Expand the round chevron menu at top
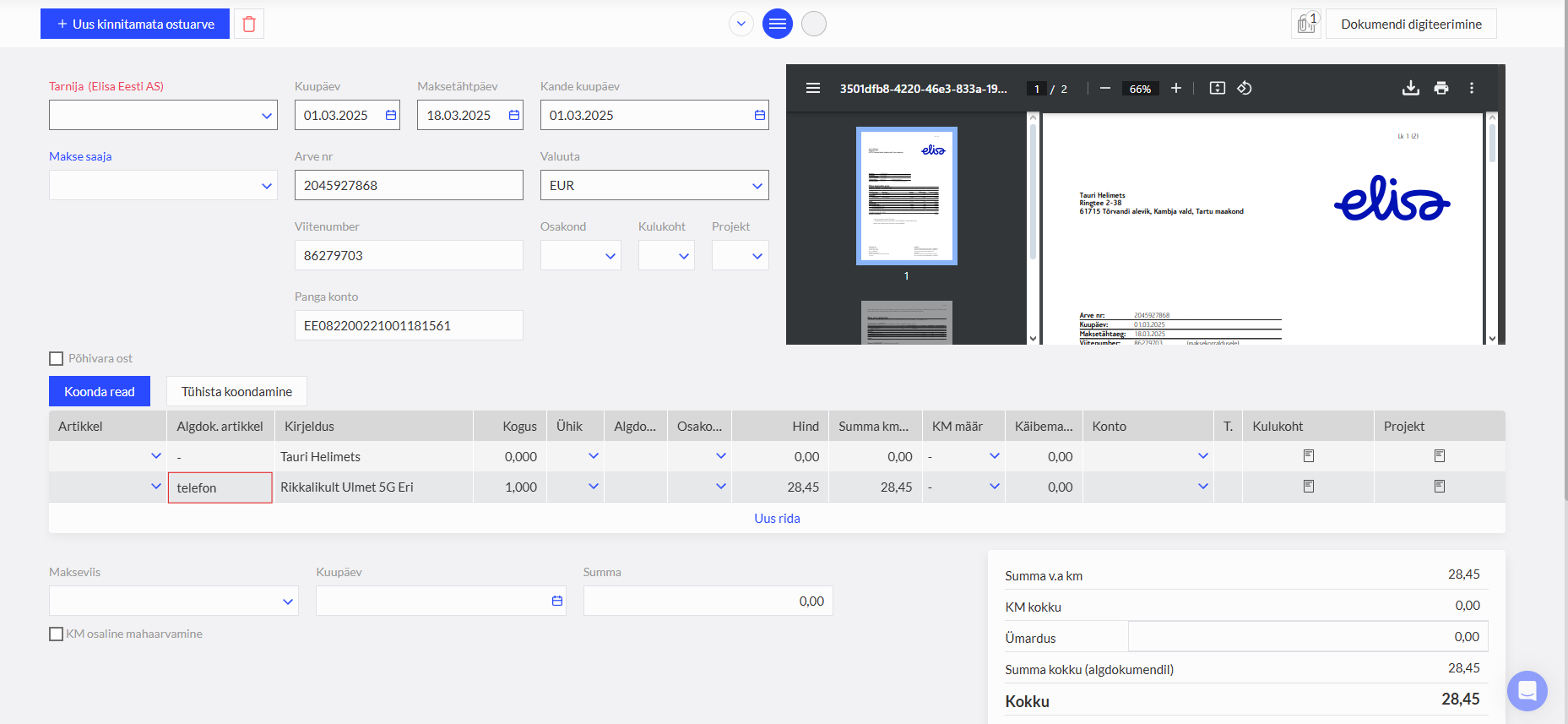 click(x=741, y=24)
